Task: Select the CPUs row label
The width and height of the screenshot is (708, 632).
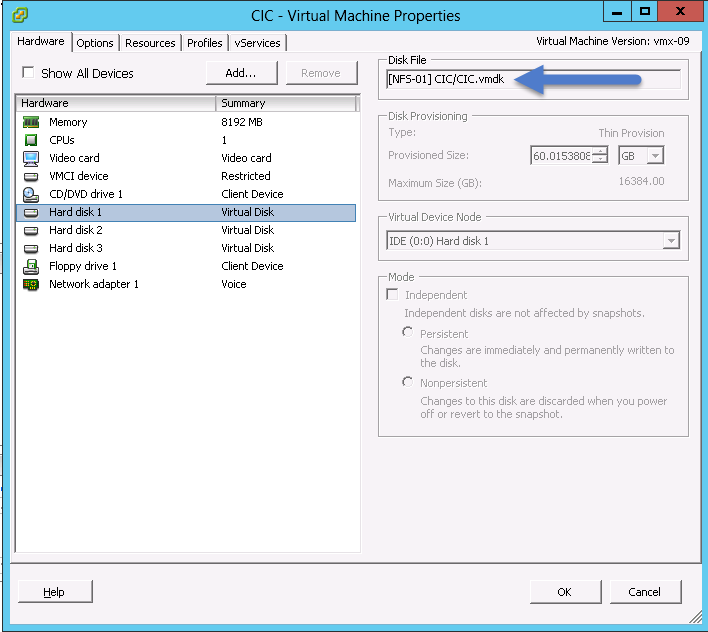Action: tap(62, 140)
